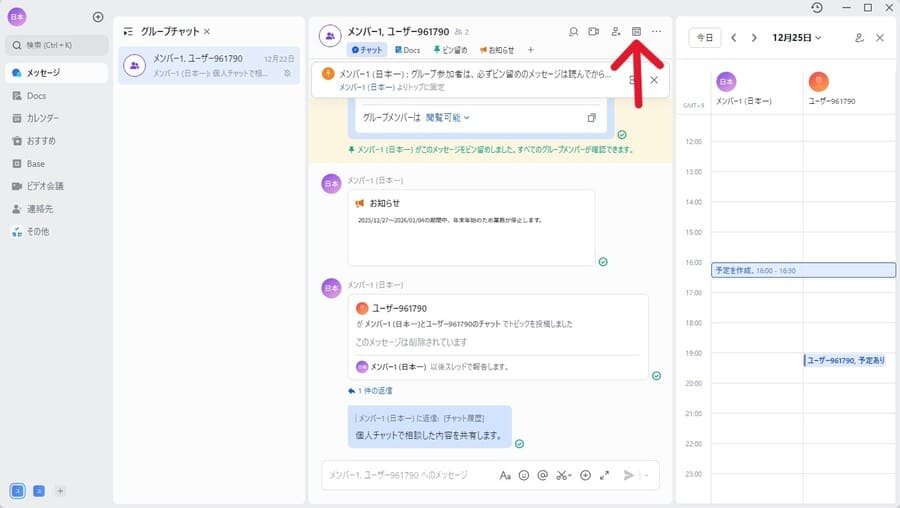Close the グループチャット filter with the x
This screenshot has width=900, height=508.
pyautogui.click(x=207, y=32)
